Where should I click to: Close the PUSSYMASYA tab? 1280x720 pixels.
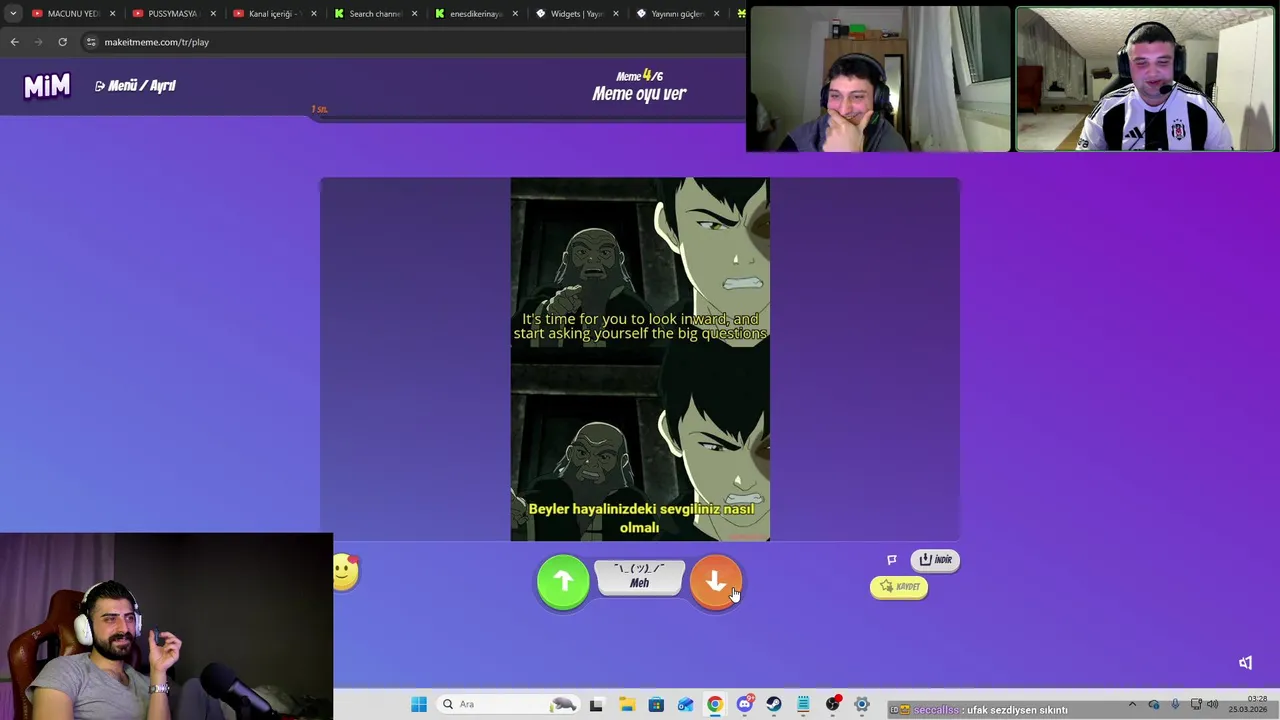tap(213, 14)
